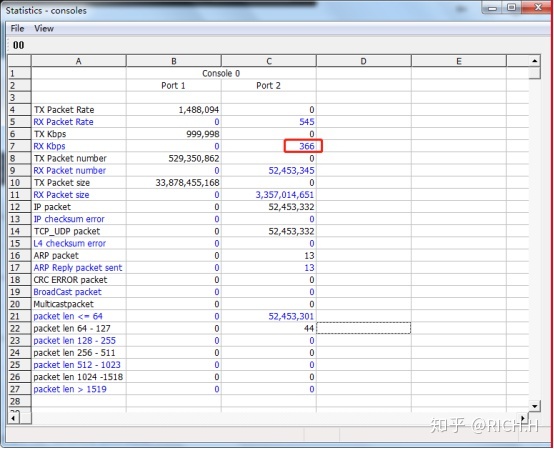The height and width of the screenshot is (449, 554).
Task: Select row 7 header
Action: click(x=20, y=146)
